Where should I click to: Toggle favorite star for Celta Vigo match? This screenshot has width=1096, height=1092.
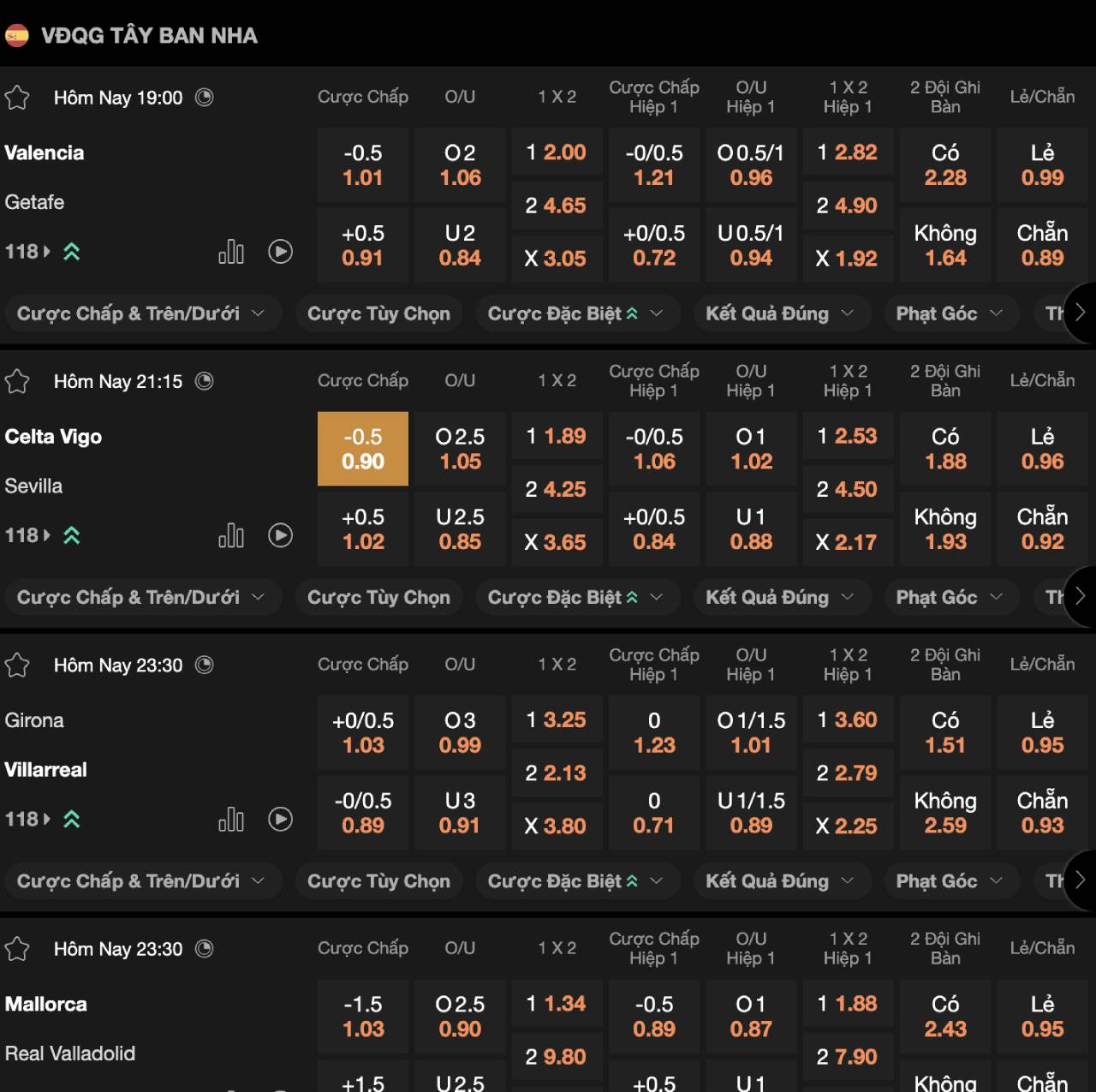click(x=17, y=381)
